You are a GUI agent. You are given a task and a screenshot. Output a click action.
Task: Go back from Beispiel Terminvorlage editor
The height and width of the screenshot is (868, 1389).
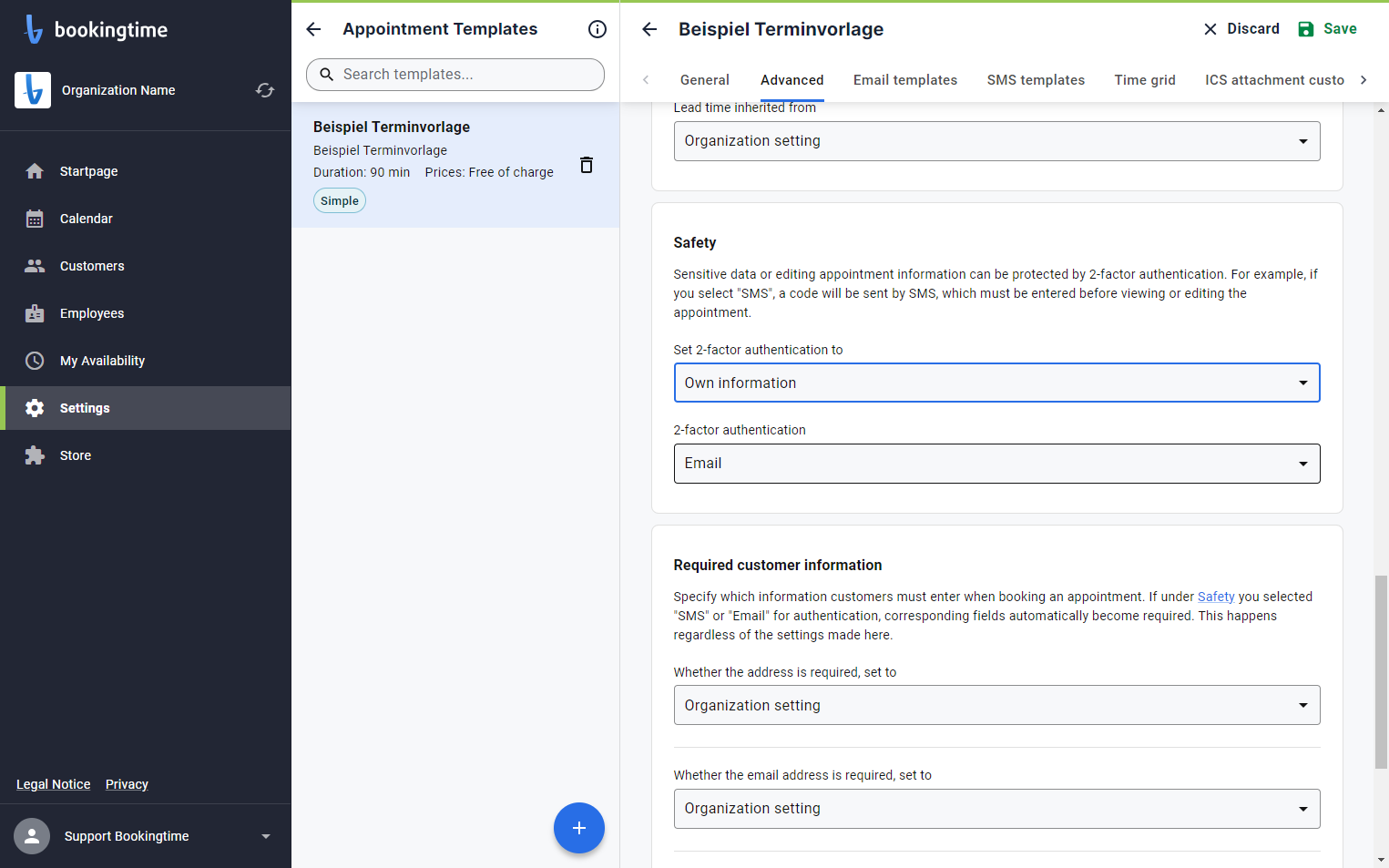click(x=649, y=29)
